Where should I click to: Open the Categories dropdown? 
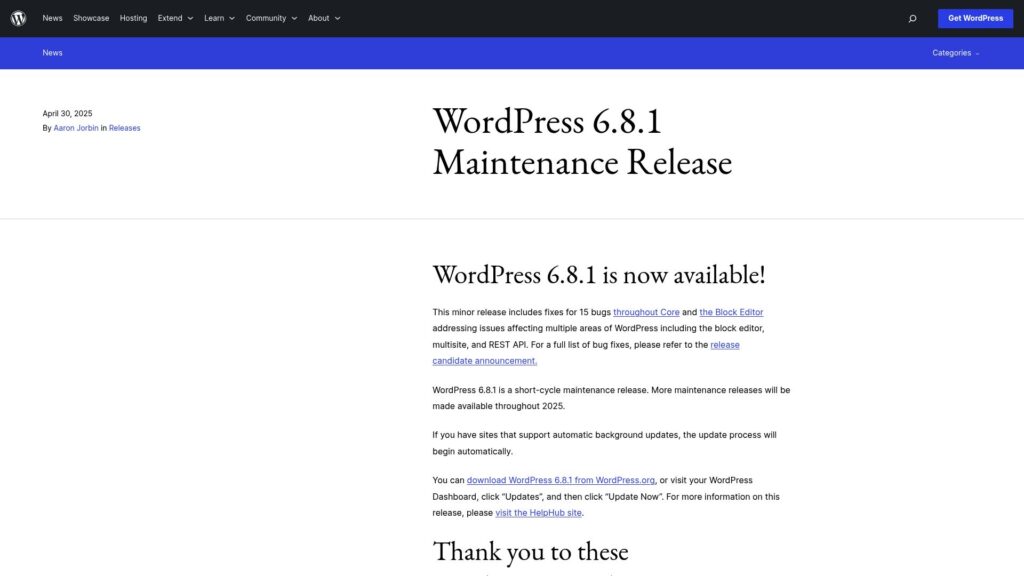[x=955, y=53]
